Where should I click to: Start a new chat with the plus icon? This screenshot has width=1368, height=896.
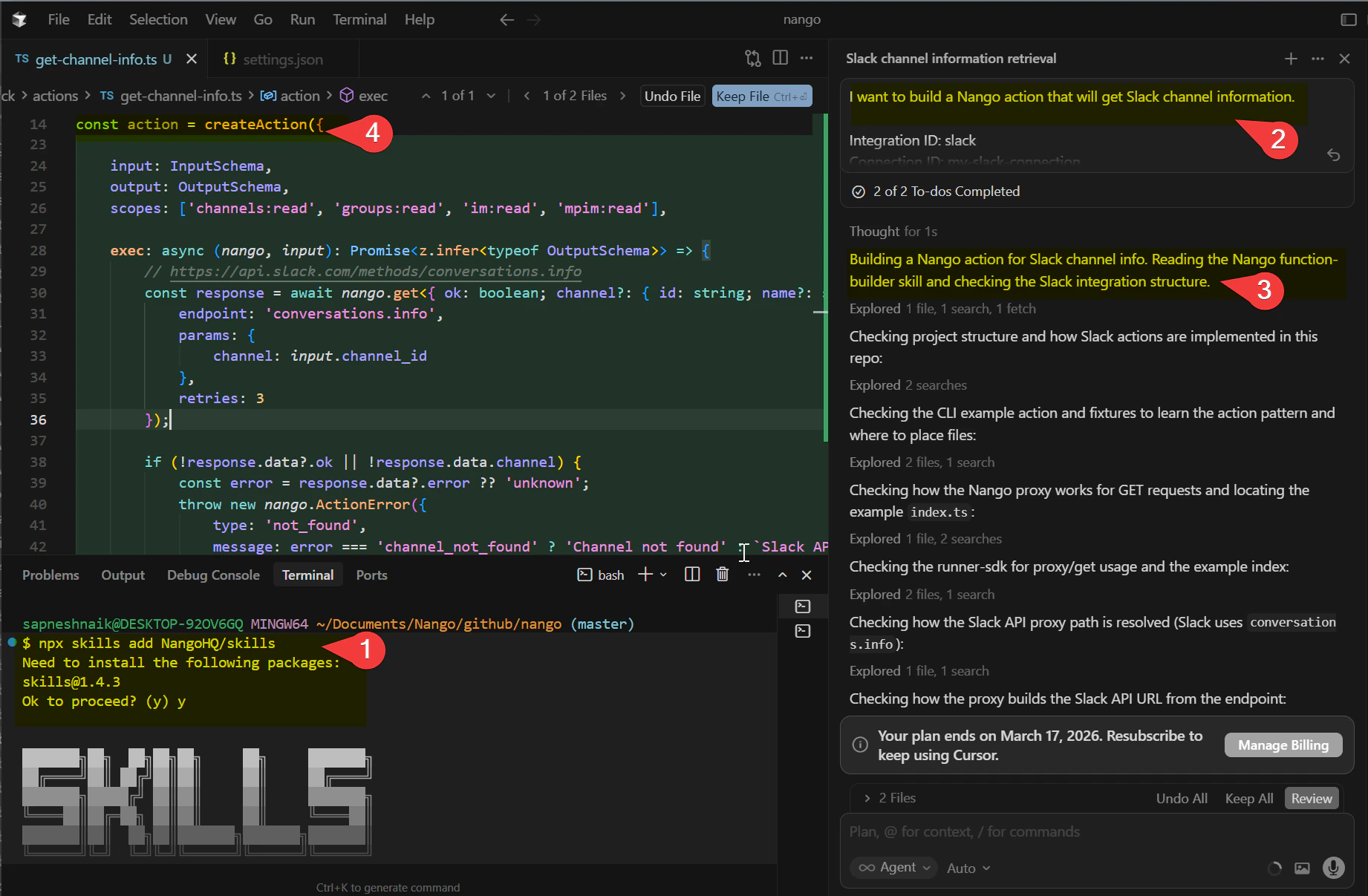point(1291,59)
